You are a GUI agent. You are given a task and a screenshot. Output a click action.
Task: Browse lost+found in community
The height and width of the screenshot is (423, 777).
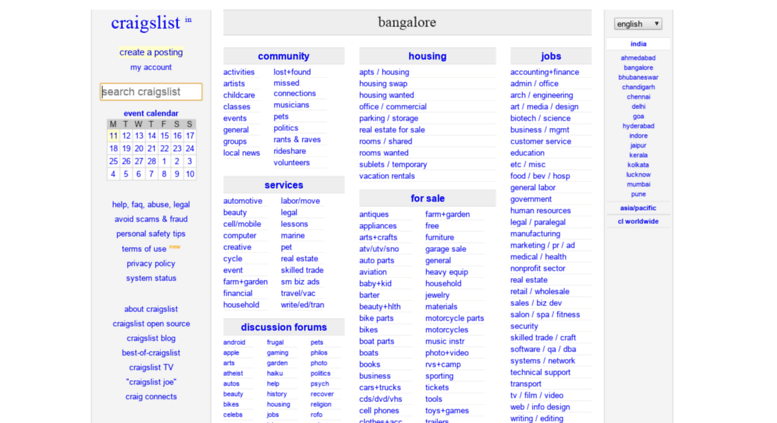point(292,72)
